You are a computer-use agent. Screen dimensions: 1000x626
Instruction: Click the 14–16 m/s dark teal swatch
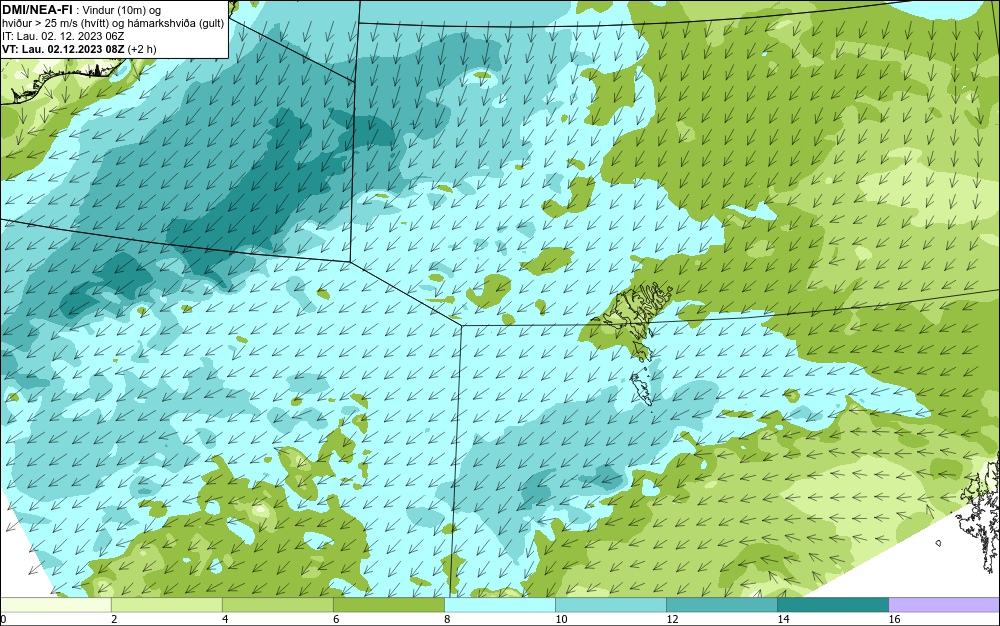pyautogui.click(x=832, y=604)
